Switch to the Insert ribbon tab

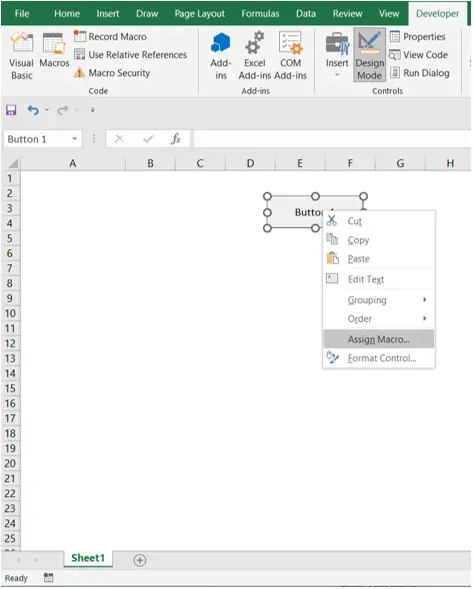coord(108,14)
